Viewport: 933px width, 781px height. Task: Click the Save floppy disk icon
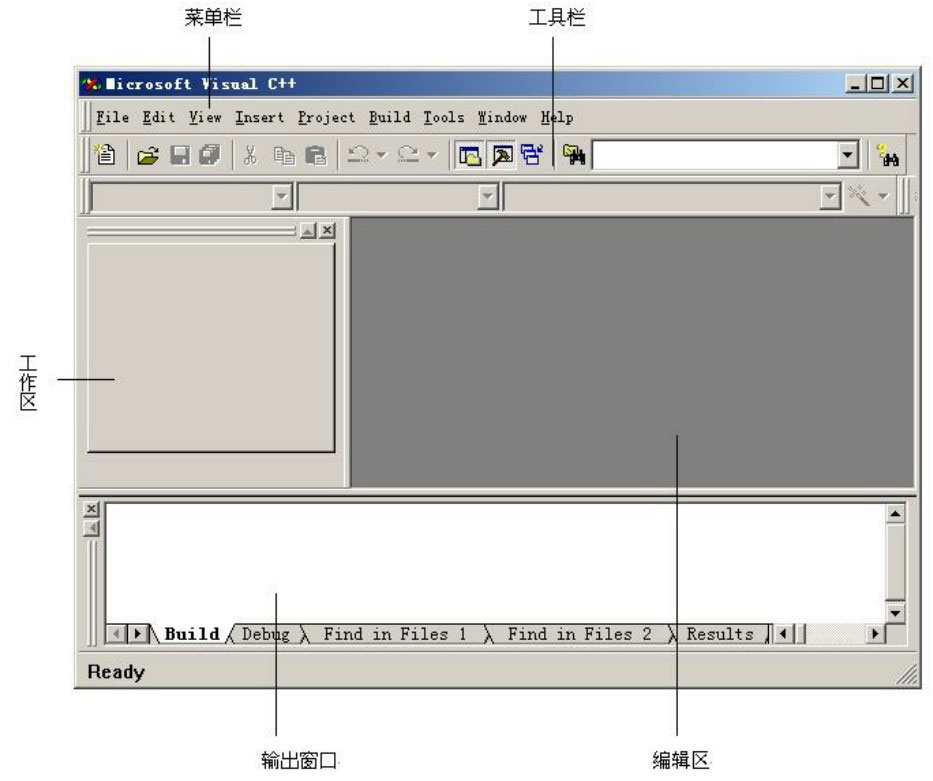click(180, 156)
